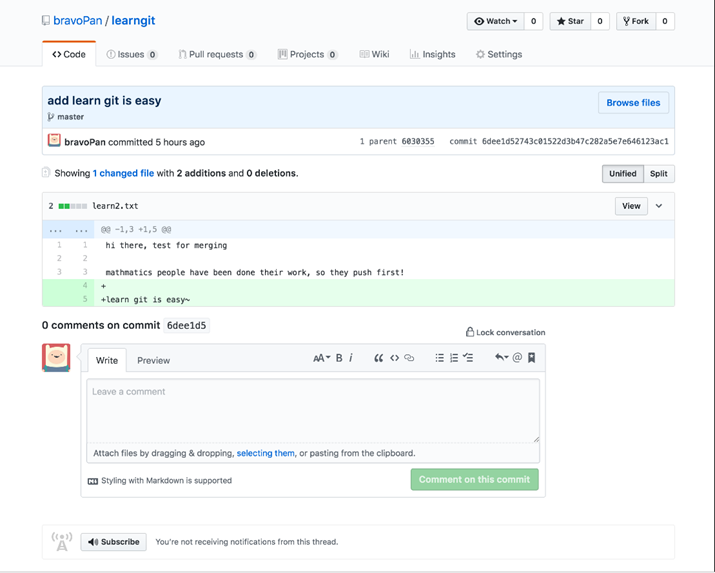Click the Markdown icon below editor

coord(93,481)
